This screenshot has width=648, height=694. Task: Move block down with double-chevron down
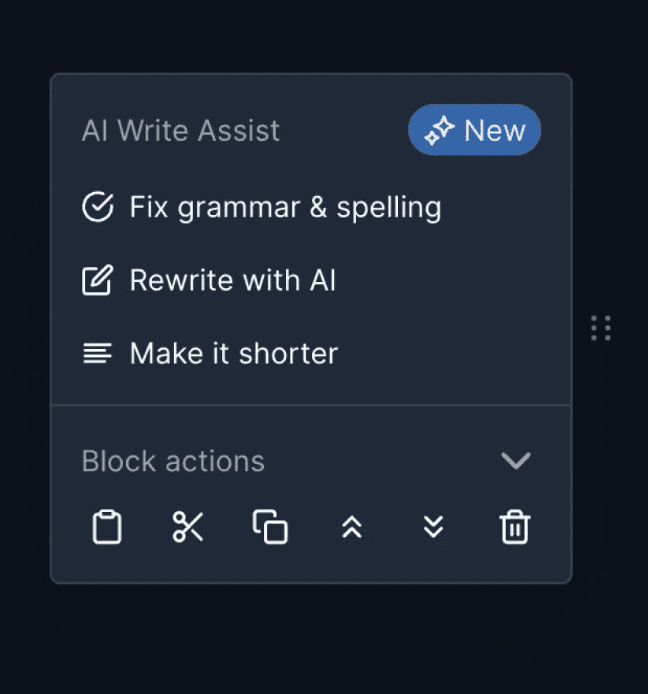coord(433,527)
